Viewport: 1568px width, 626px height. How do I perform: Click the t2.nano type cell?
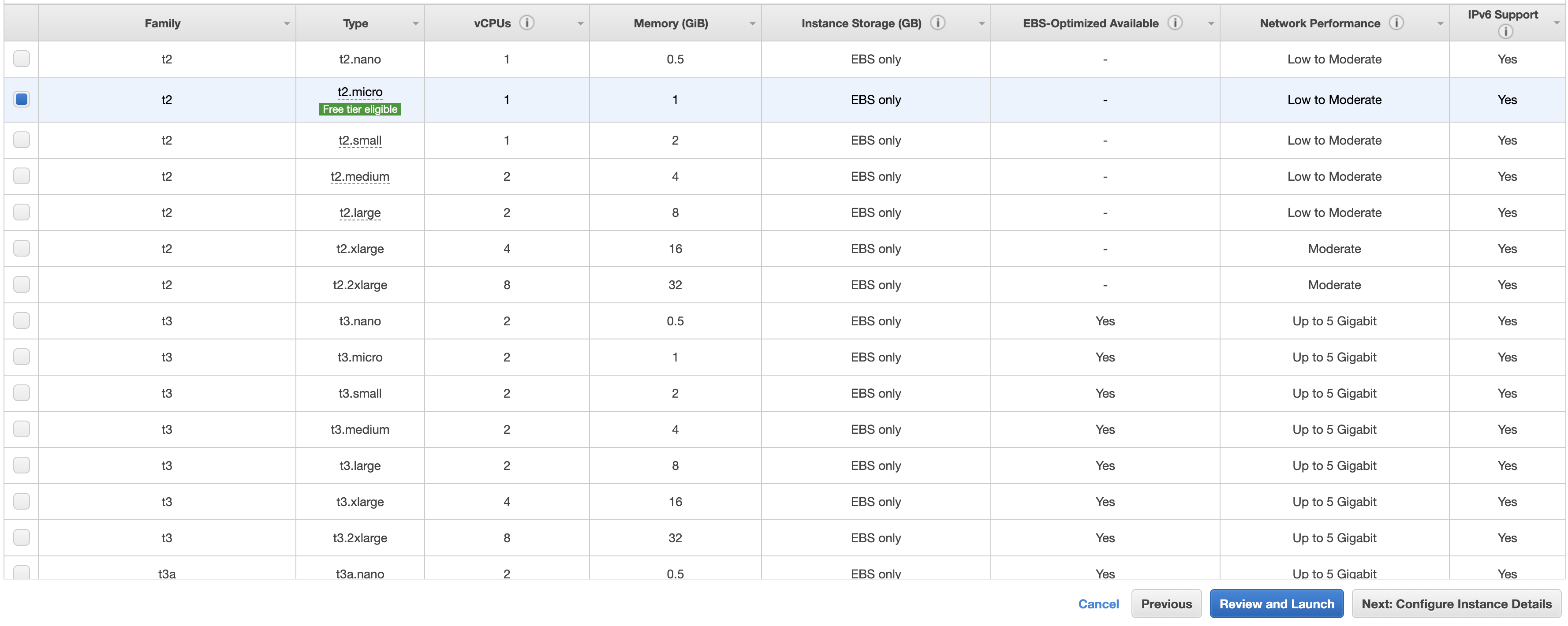pos(360,59)
